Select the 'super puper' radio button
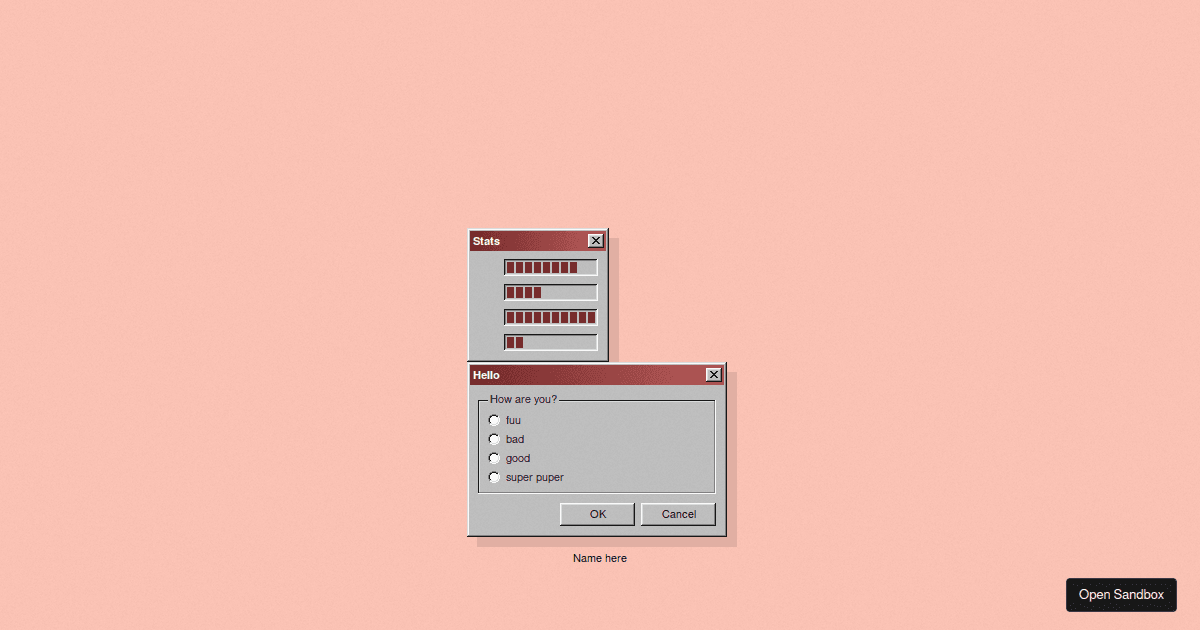Viewport: 1200px width, 630px height. (494, 477)
